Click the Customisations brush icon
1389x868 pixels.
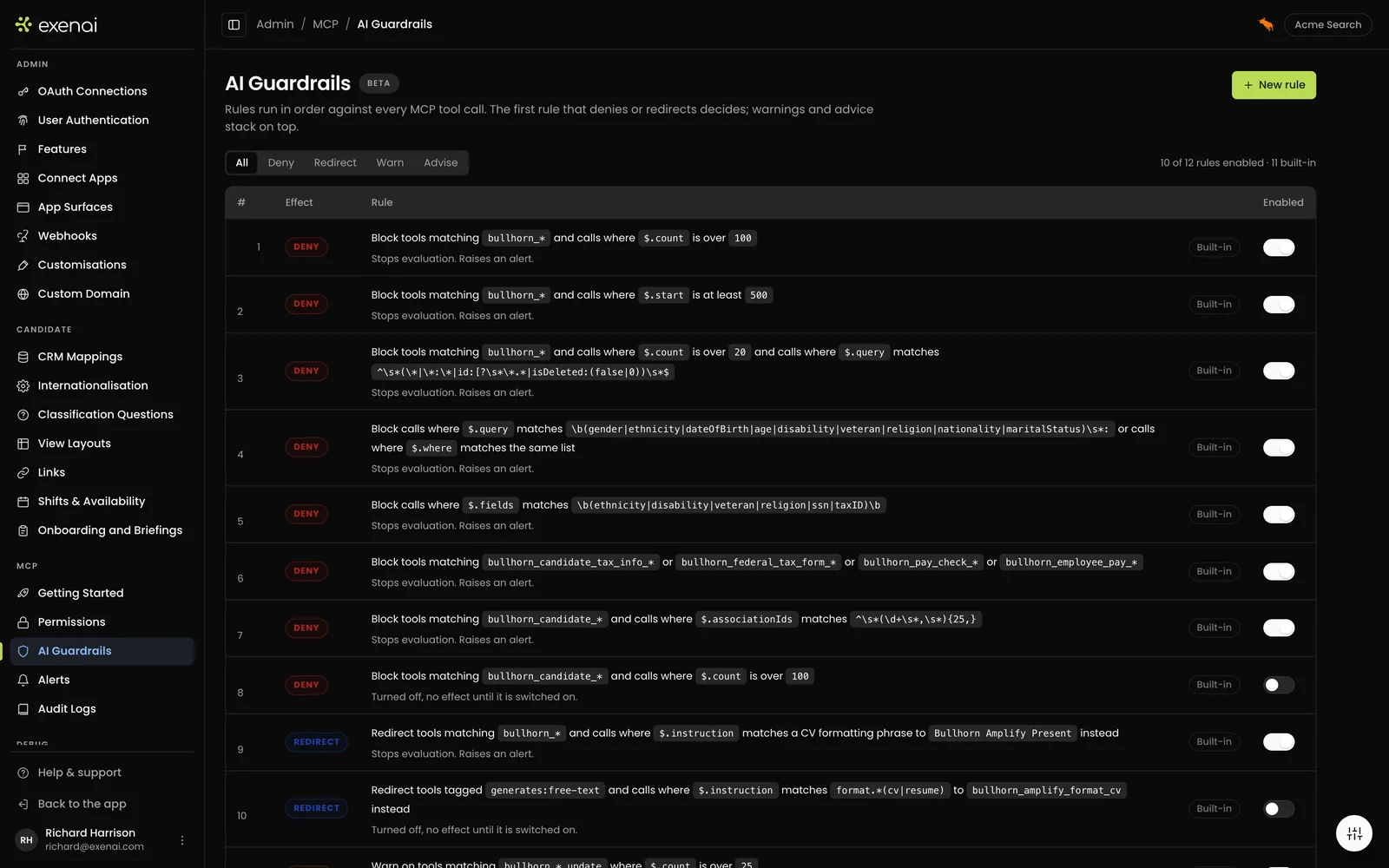pyautogui.click(x=23, y=265)
